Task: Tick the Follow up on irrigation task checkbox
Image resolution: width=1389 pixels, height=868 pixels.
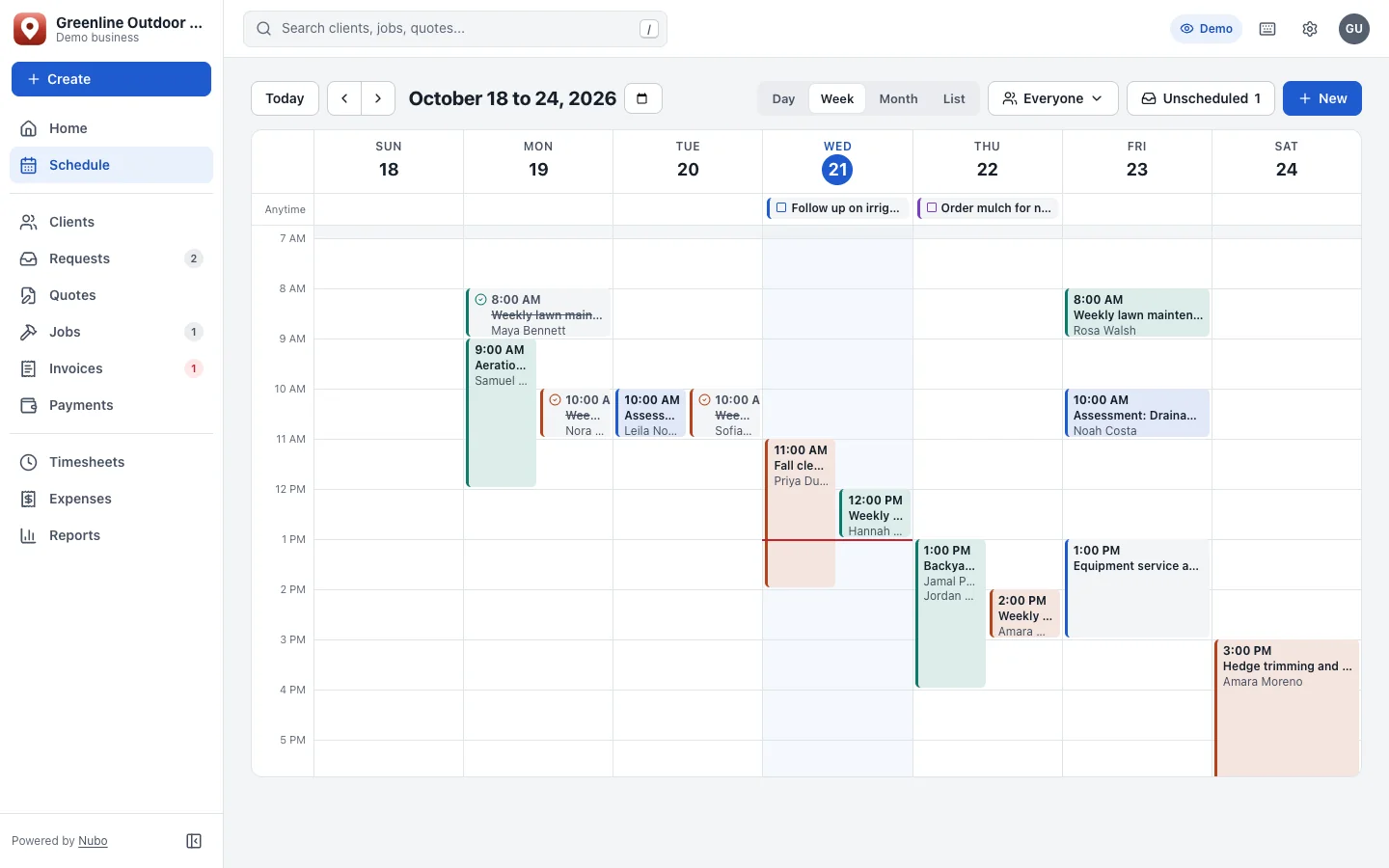Action: click(781, 207)
